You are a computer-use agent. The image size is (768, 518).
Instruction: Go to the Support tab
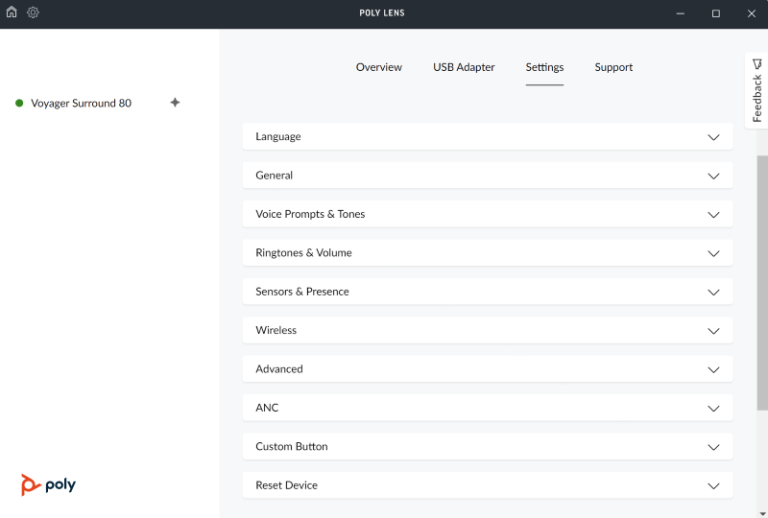(613, 67)
